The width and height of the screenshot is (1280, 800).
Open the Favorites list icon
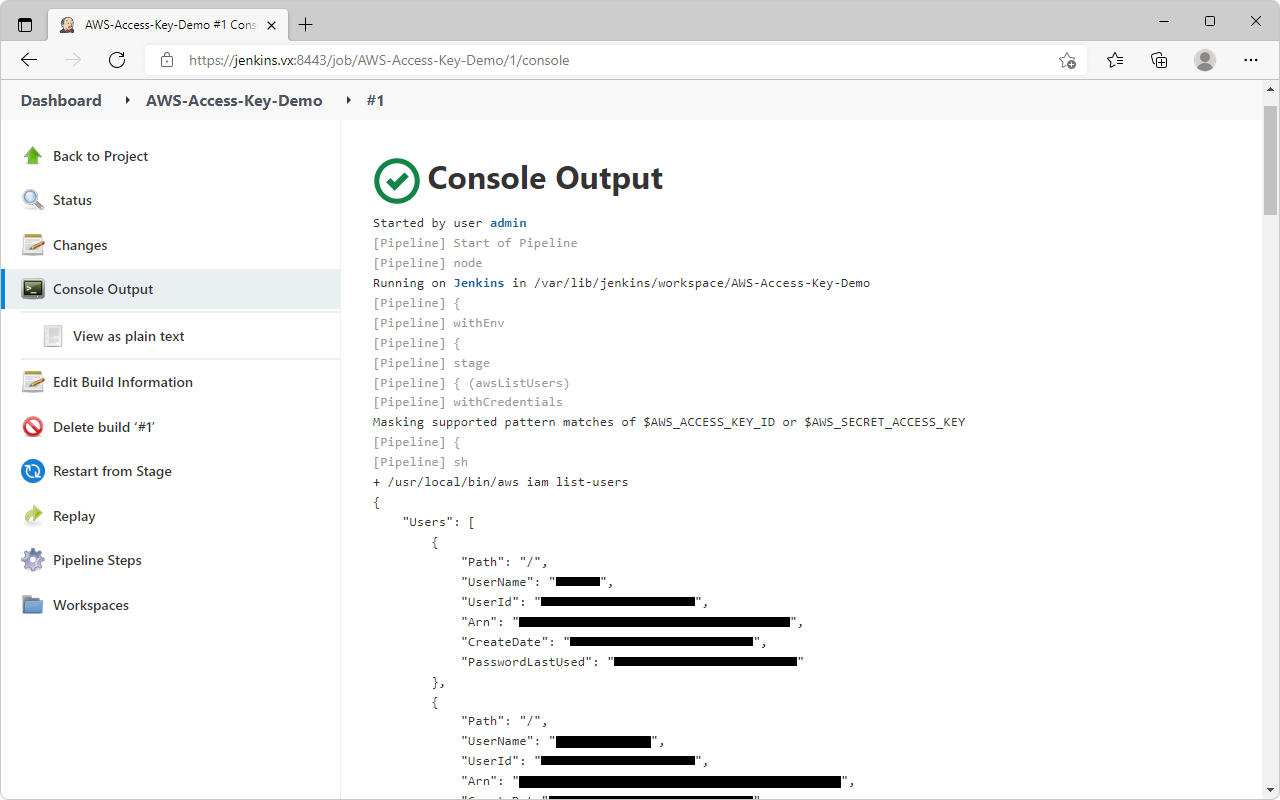[x=1115, y=60]
